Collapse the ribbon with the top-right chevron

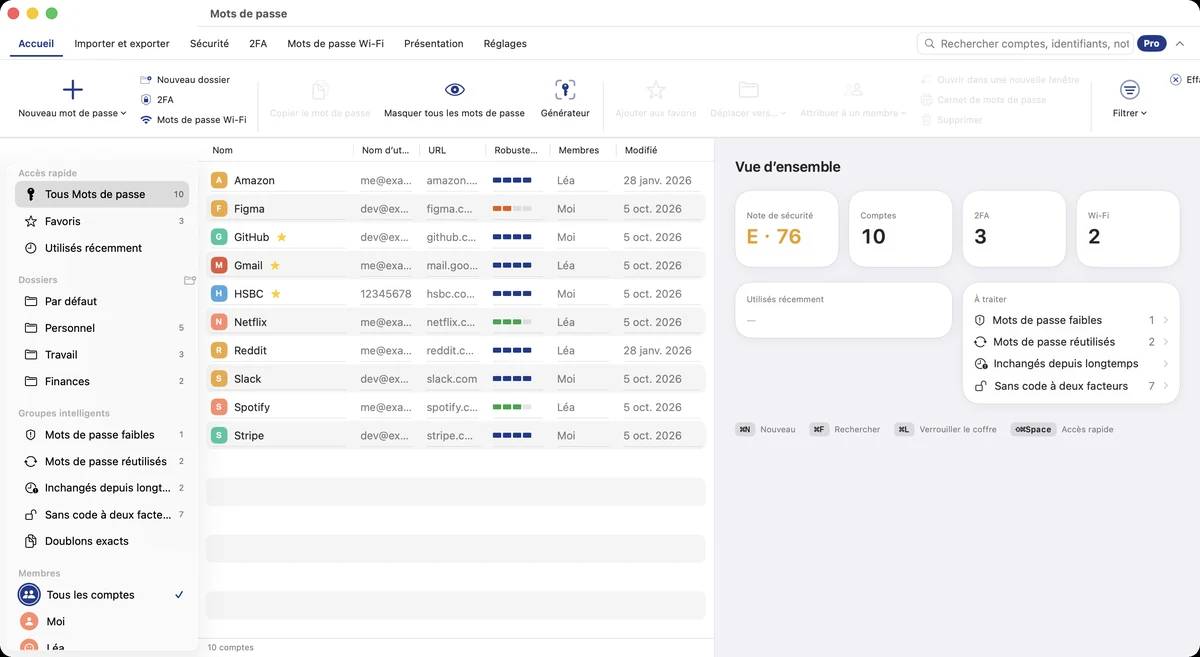(x=1180, y=44)
